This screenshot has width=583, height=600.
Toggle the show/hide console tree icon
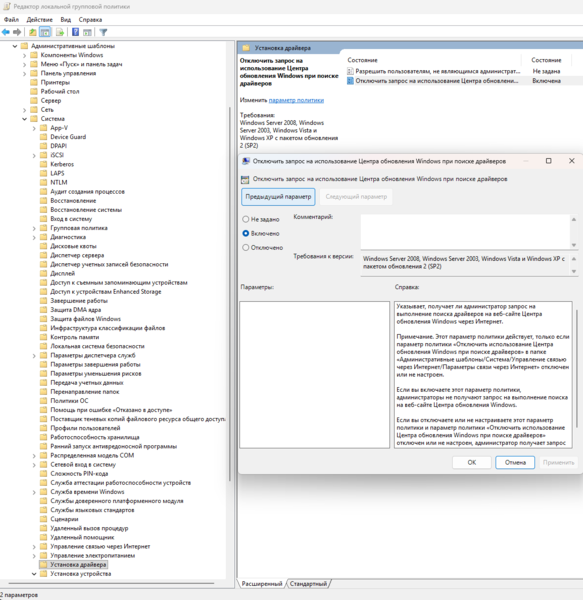coord(45,33)
